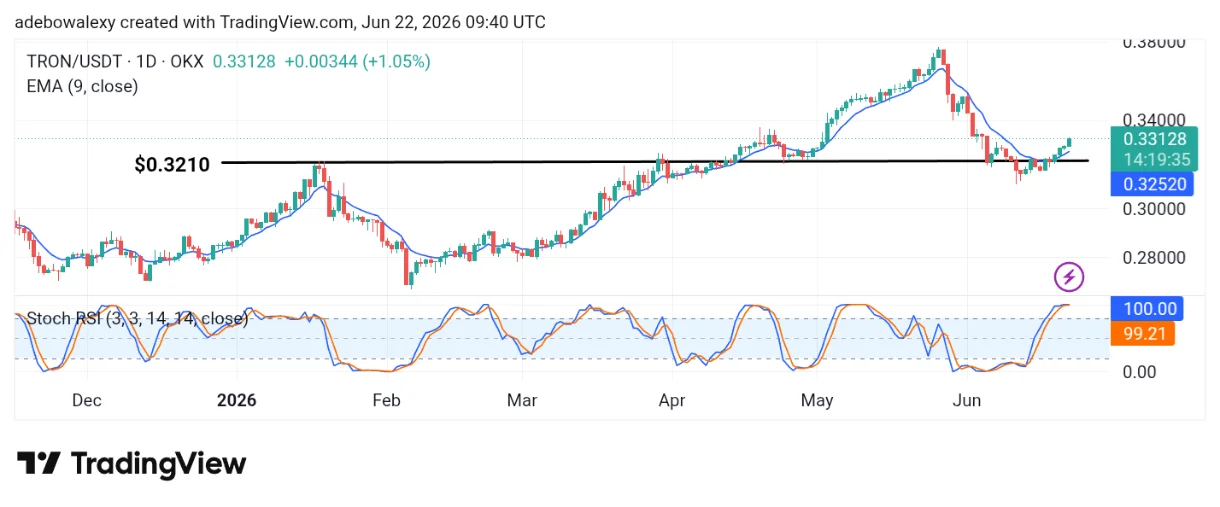
Task: Click the 0.00 Stoch RSI axis label
Action: (1139, 372)
